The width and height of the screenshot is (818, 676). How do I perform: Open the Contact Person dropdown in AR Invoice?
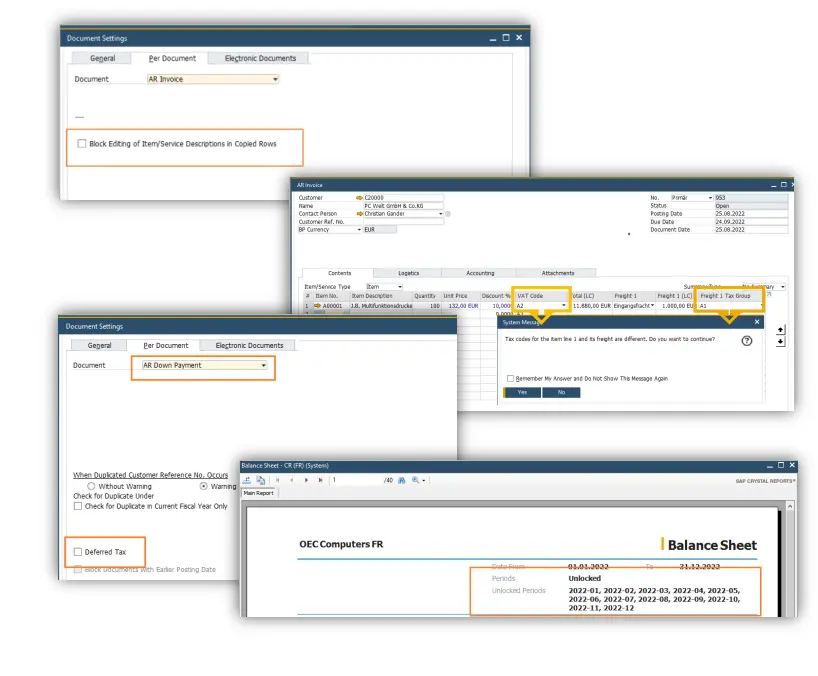click(441, 214)
